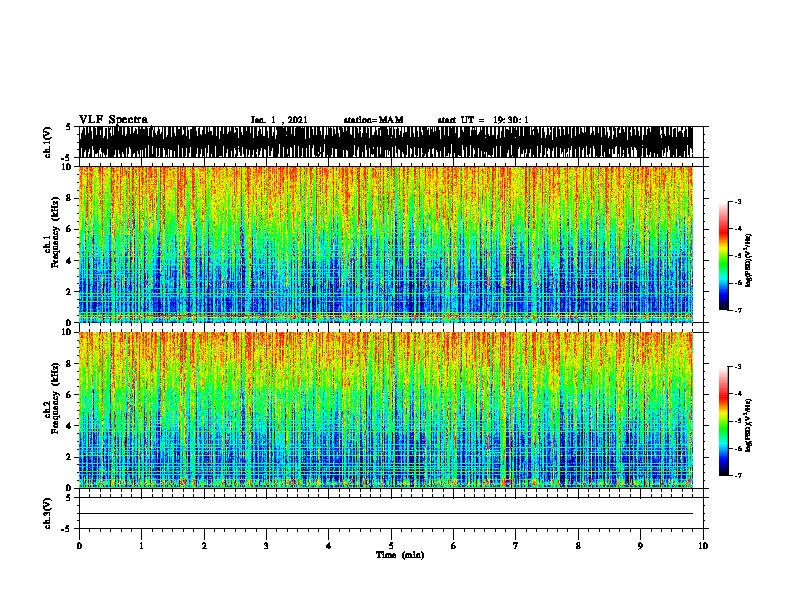This screenshot has height=612, width=792.
Task: Click the "6" kHz tick of ch.2 spectrogram
Action: coord(70,395)
